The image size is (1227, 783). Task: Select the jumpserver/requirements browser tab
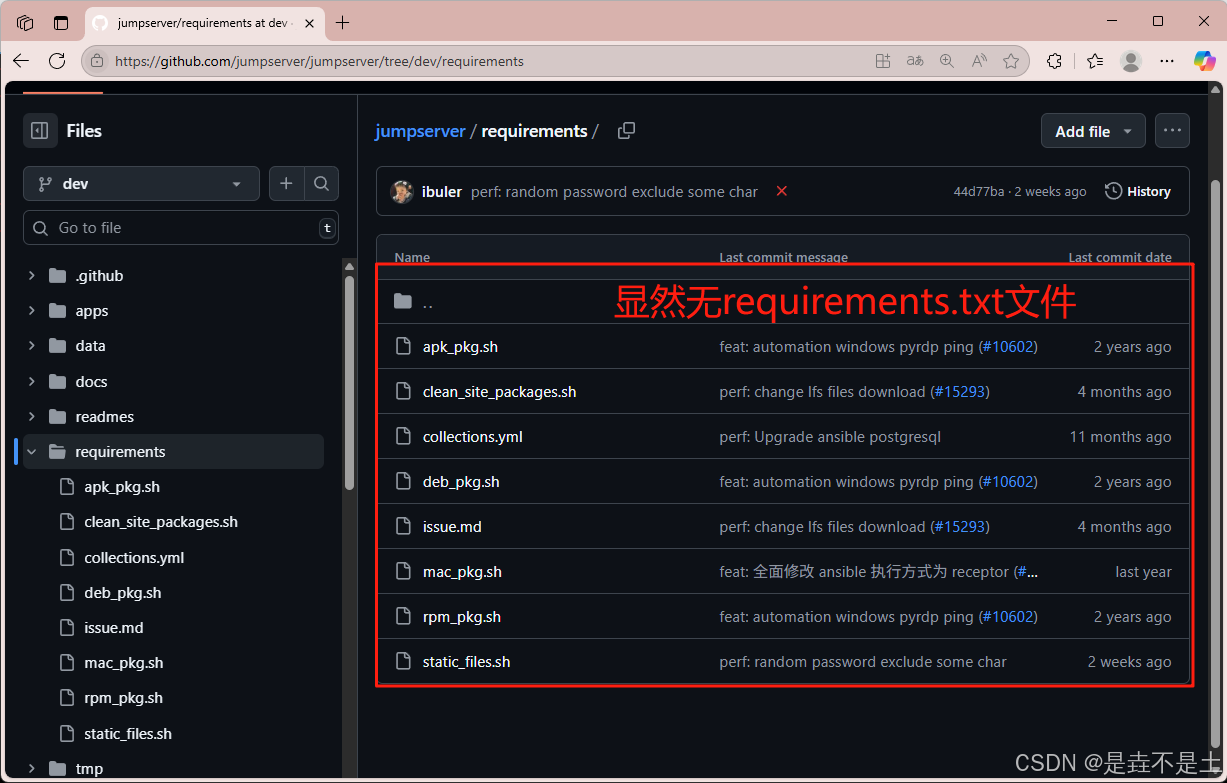point(203,22)
